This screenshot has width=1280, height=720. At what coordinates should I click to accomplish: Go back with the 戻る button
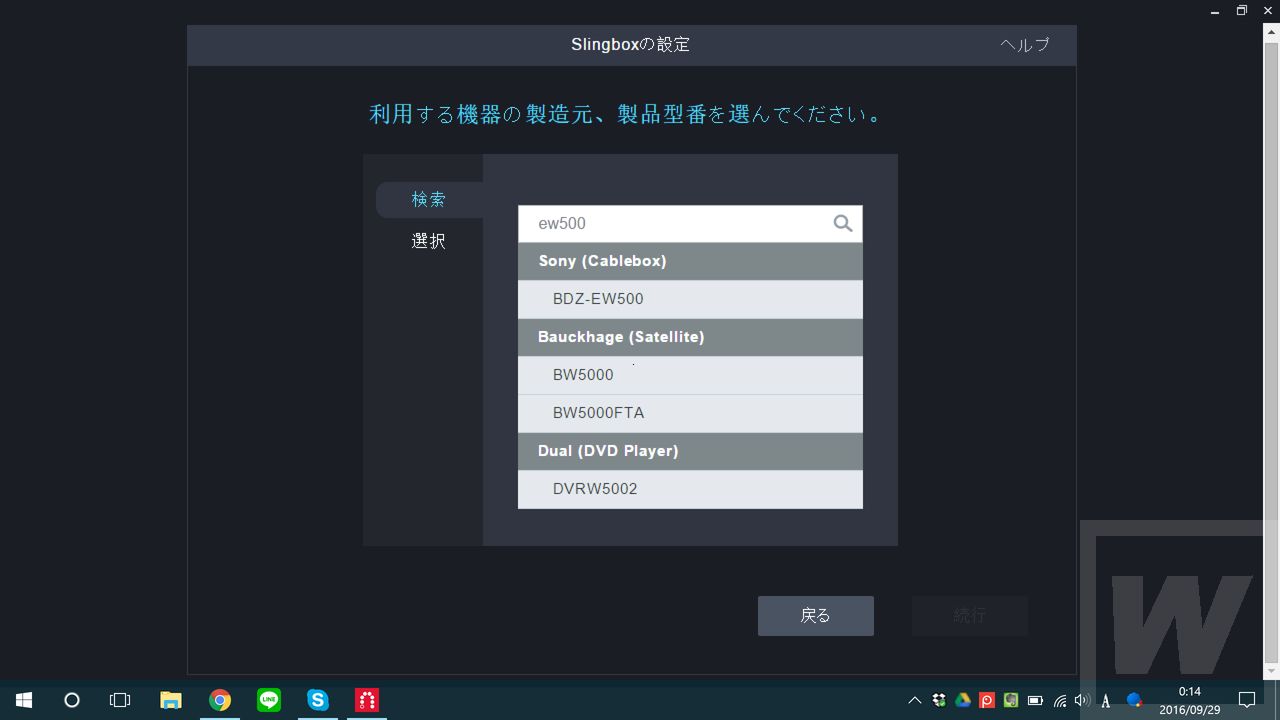pyautogui.click(x=816, y=616)
